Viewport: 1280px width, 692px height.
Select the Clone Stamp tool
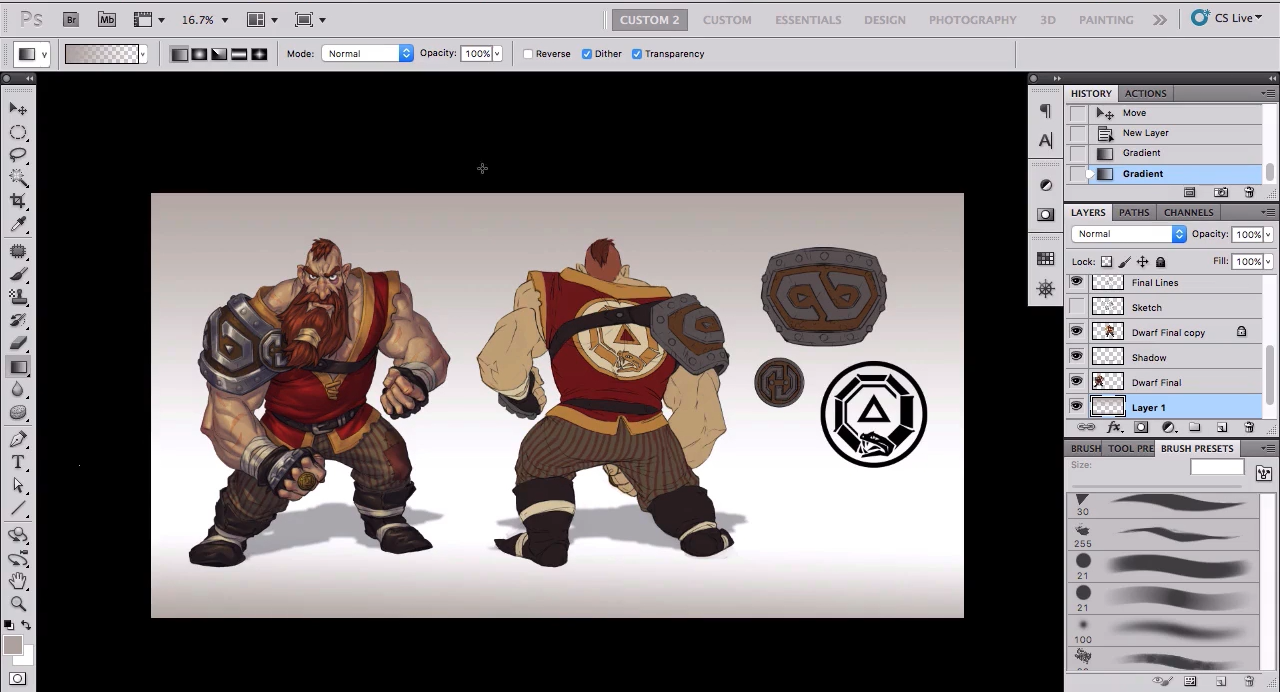[x=18, y=297]
